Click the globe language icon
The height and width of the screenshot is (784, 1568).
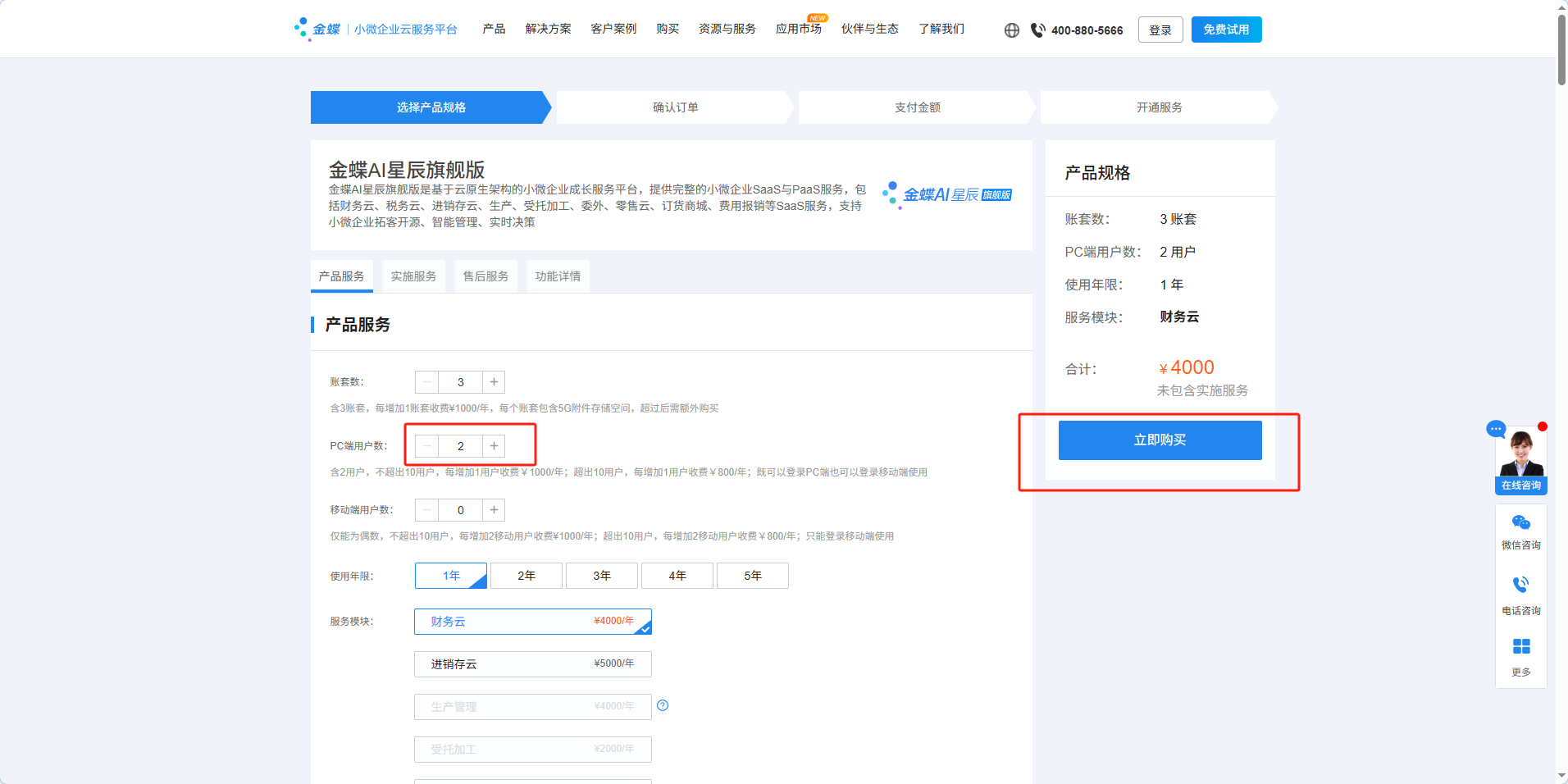pos(1011,30)
